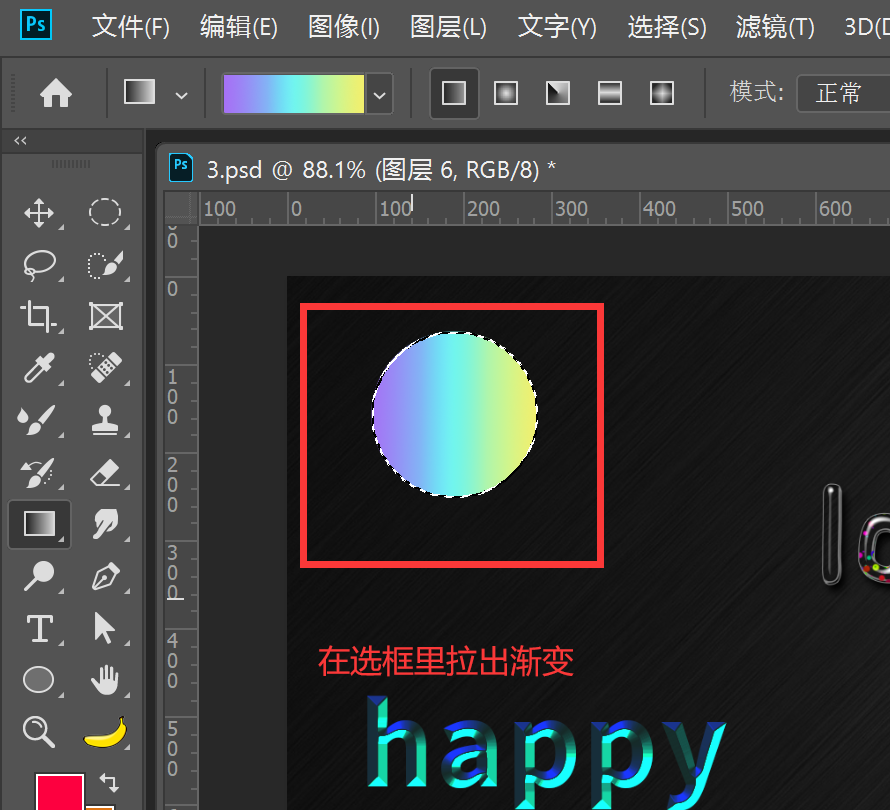Collapse the toolbox with double-arrow
890x810 pixels.
20,140
